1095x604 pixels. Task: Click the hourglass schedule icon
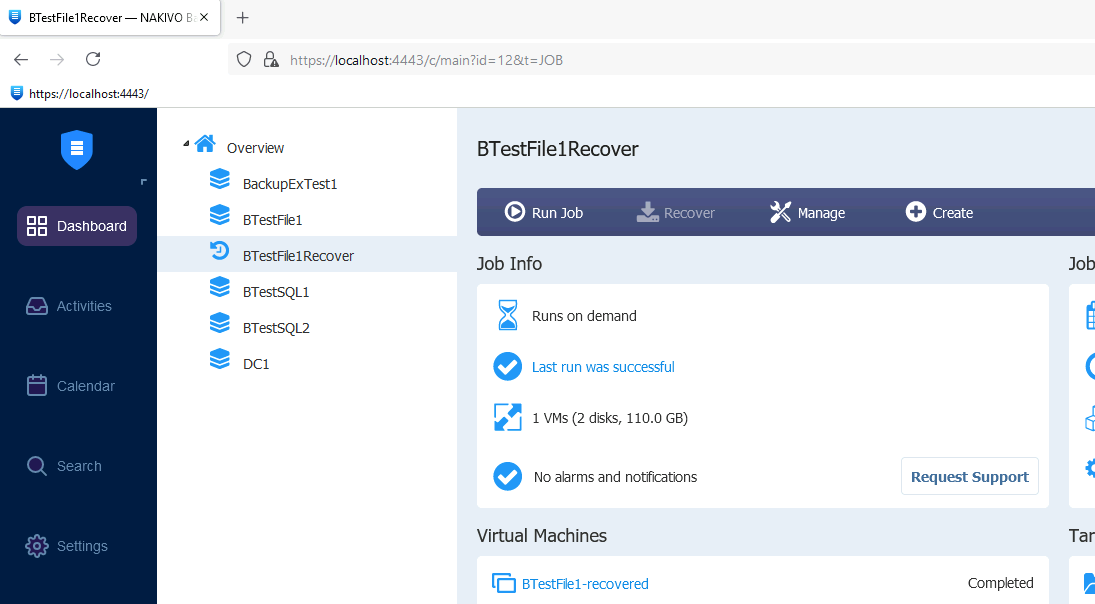pyautogui.click(x=508, y=315)
